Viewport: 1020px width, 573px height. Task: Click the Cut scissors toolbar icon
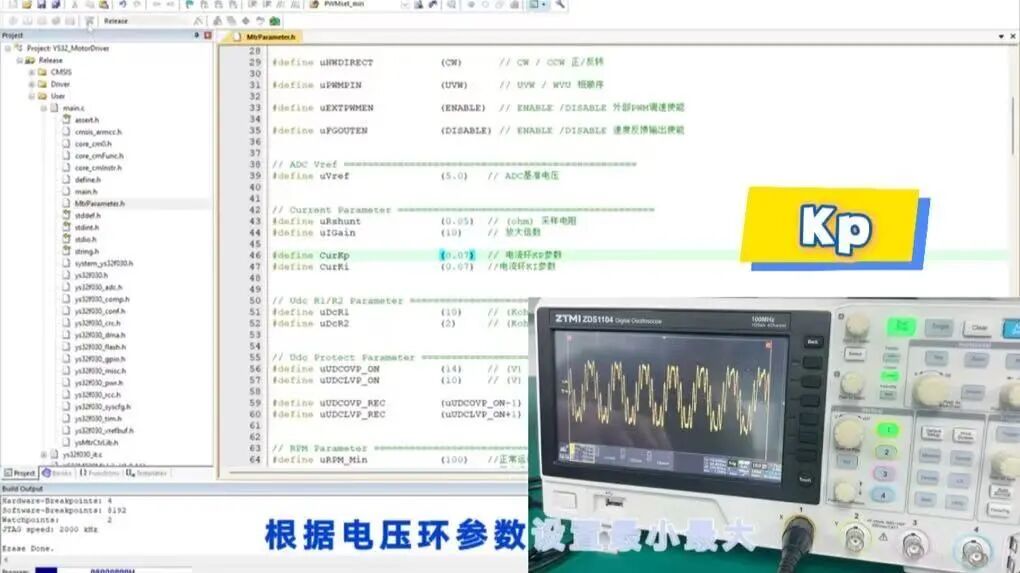[74, 5]
